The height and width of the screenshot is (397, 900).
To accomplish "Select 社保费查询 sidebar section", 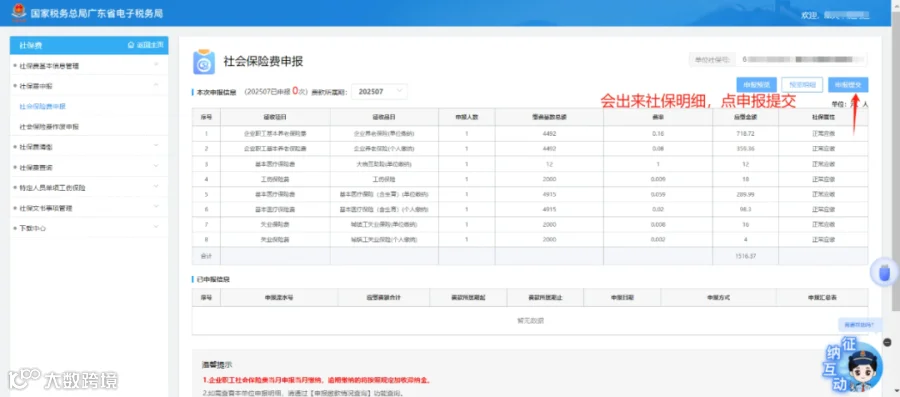I will click(36, 168).
